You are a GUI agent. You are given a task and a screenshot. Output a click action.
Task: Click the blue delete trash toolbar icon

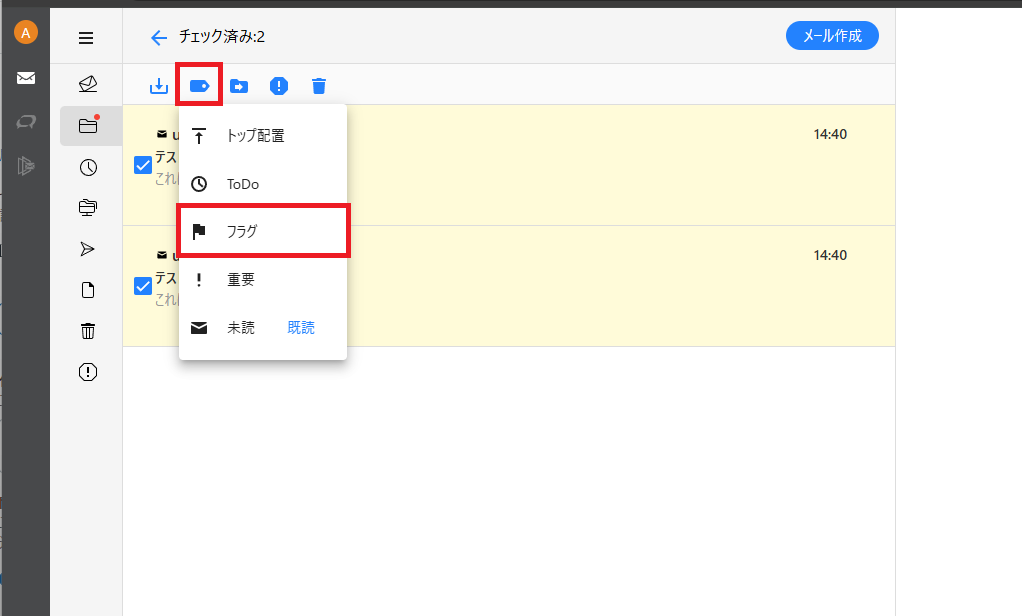pos(319,85)
